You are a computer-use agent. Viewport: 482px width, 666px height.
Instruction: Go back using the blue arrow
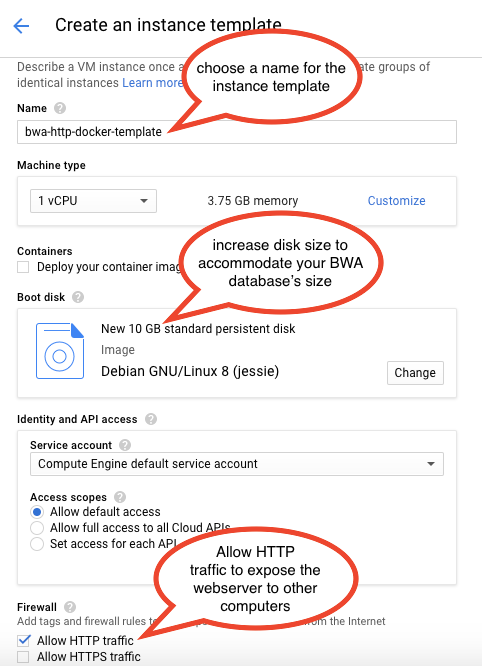(21, 26)
